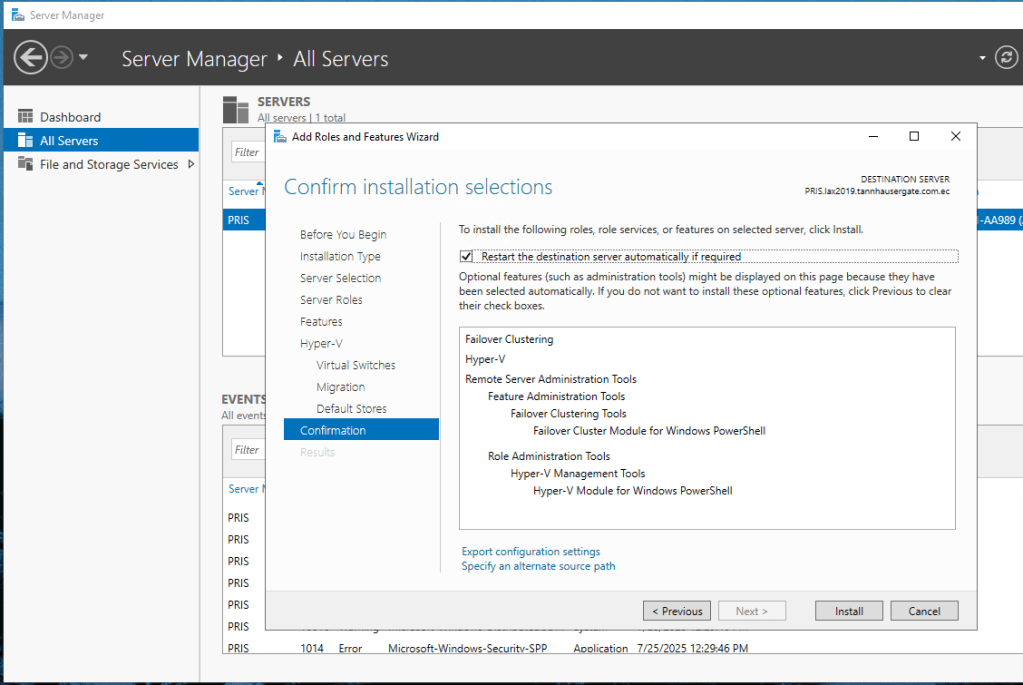The image size is (1023, 685).
Task: Open navigation history dropdown arrow
Action: (84, 58)
